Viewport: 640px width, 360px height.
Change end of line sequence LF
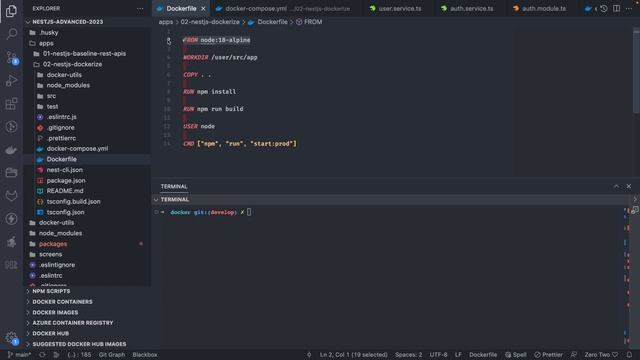(458, 355)
